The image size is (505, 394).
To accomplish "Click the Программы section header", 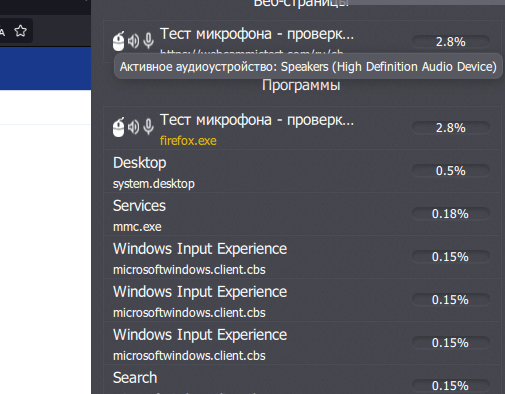I will coord(301,85).
